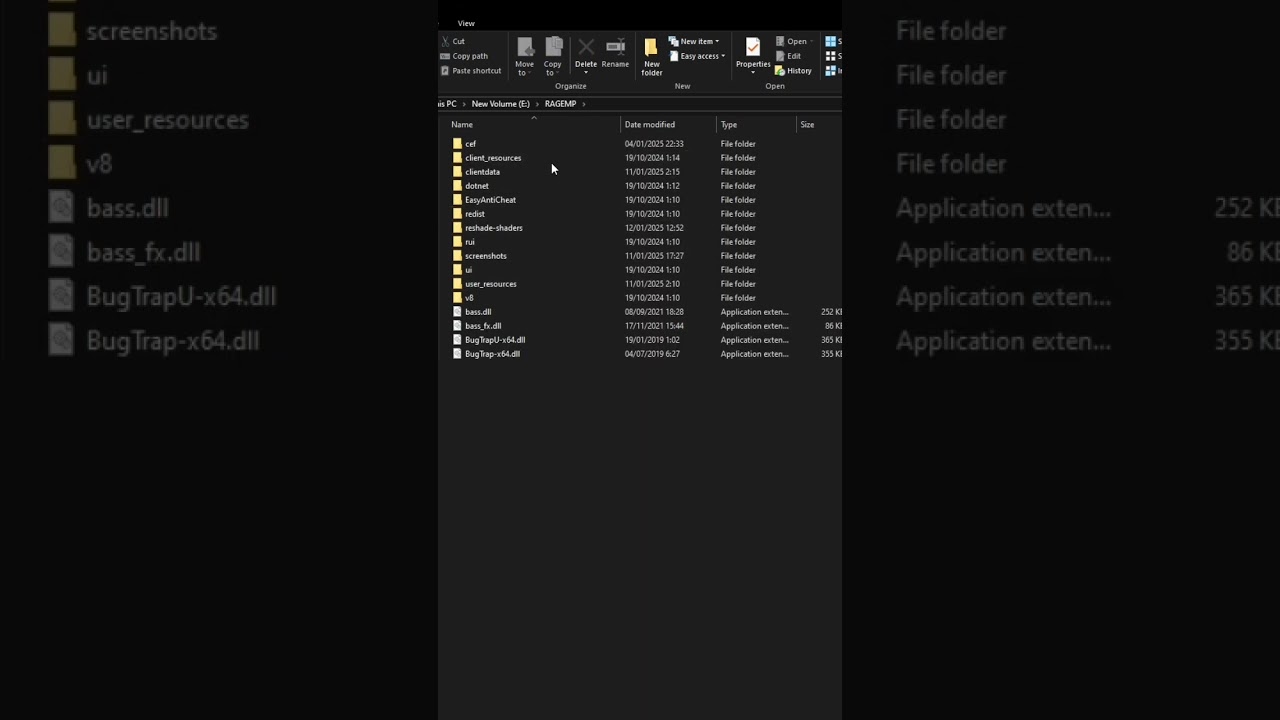This screenshot has width=1280, height=720.
Task: Create a New folder from the ribbon
Action: (652, 57)
